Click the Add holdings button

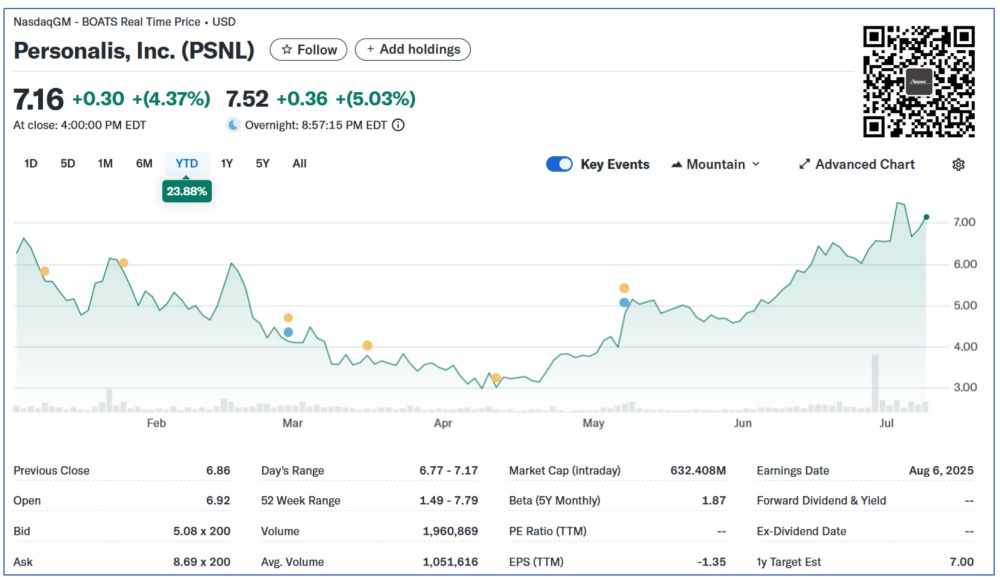tap(413, 50)
